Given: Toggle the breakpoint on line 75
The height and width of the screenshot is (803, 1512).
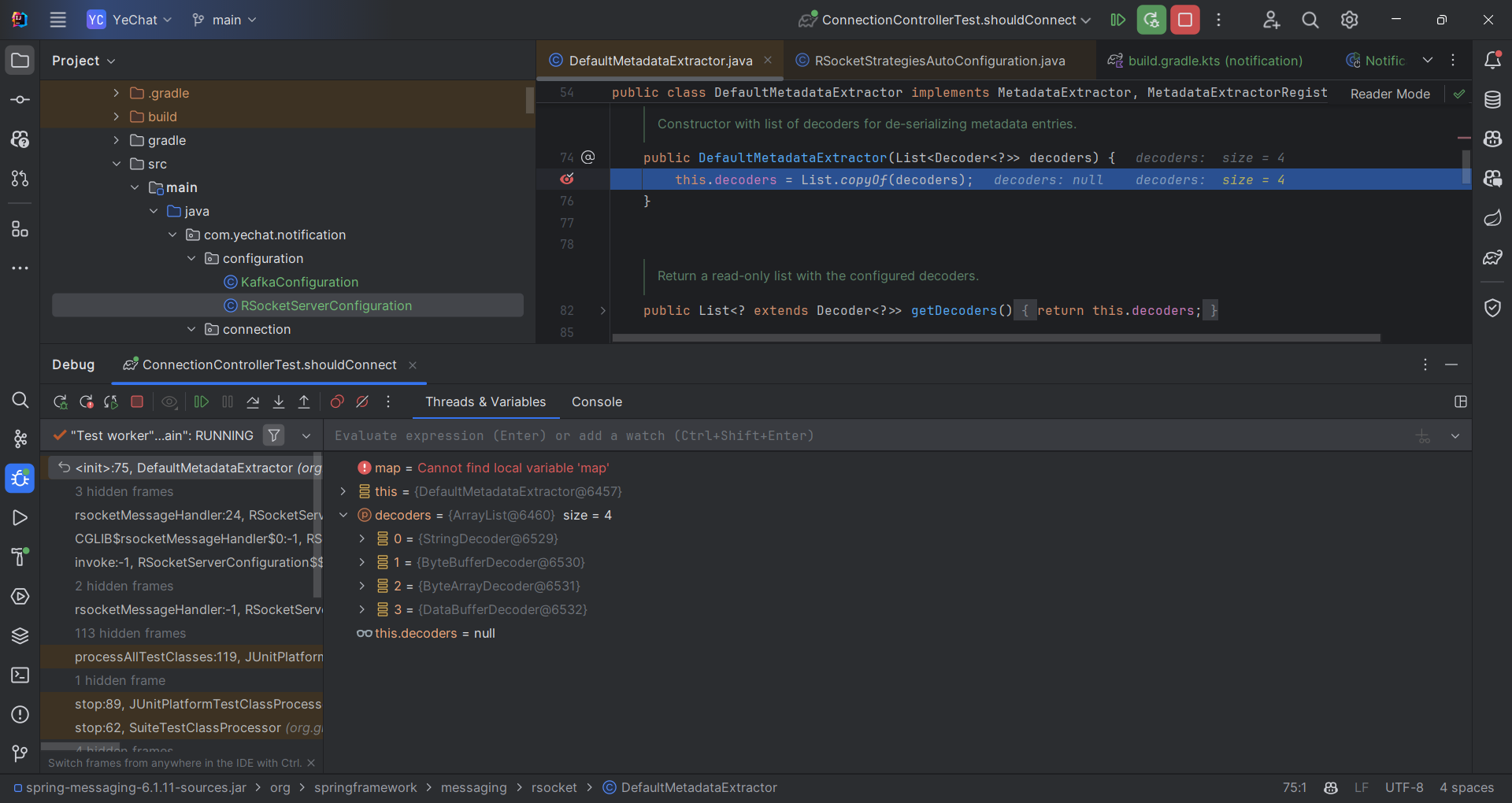Looking at the screenshot, I should pos(567,179).
